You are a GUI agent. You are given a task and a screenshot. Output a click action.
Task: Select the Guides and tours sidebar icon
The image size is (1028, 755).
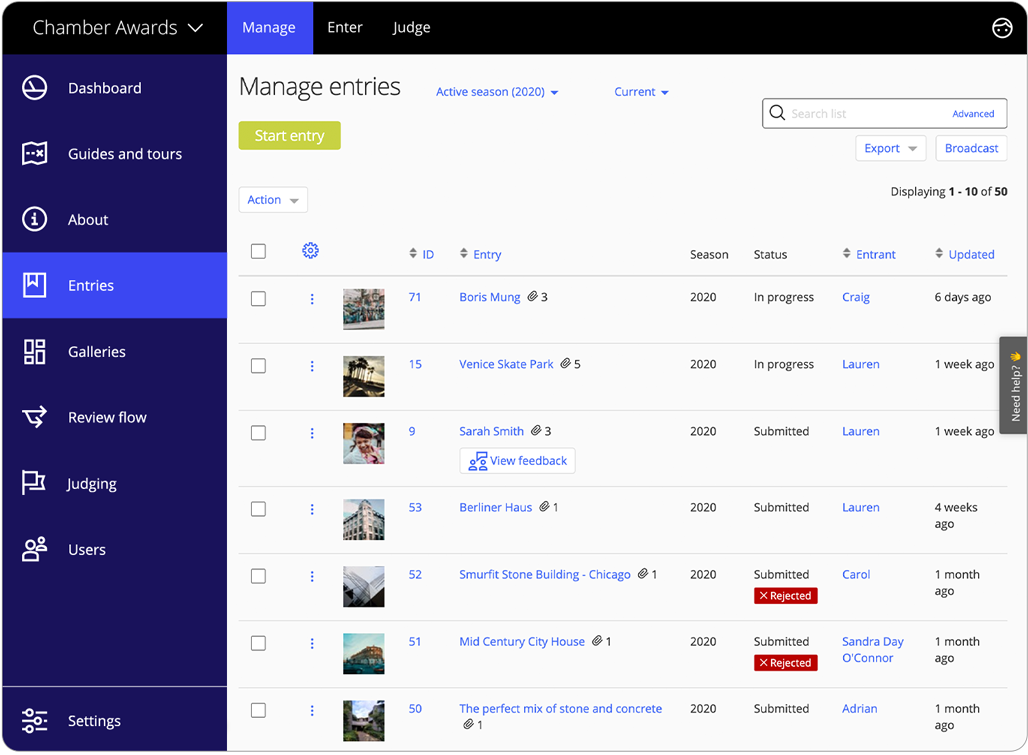point(33,153)
